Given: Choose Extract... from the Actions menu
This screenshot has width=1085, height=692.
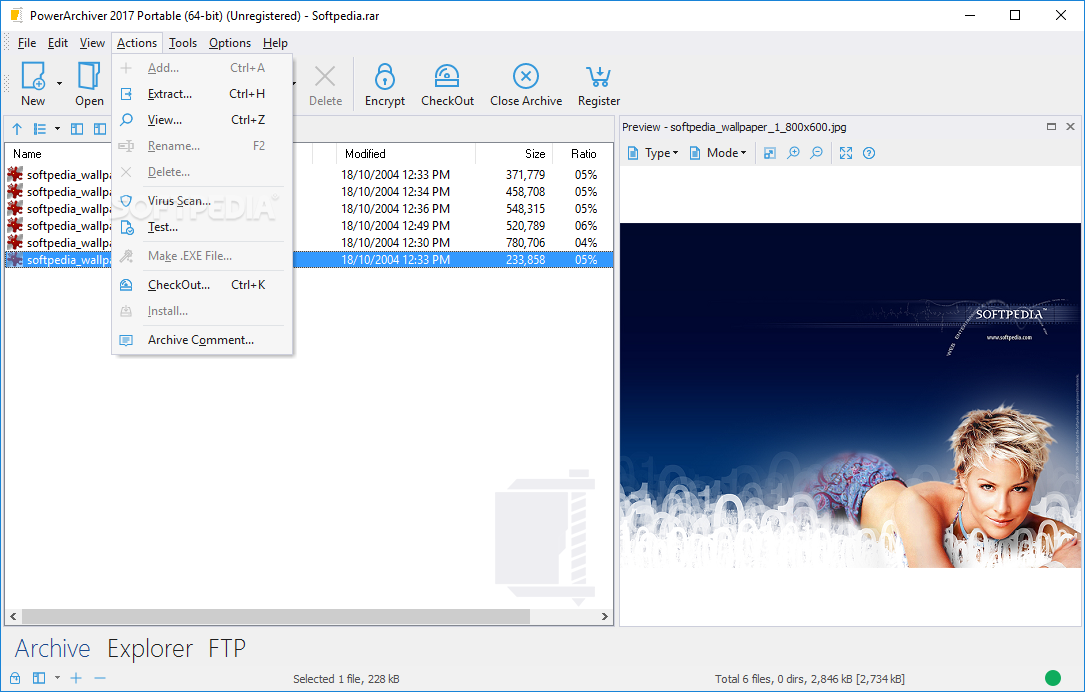Looking at the screenshot, I should [x=201, y=94].
